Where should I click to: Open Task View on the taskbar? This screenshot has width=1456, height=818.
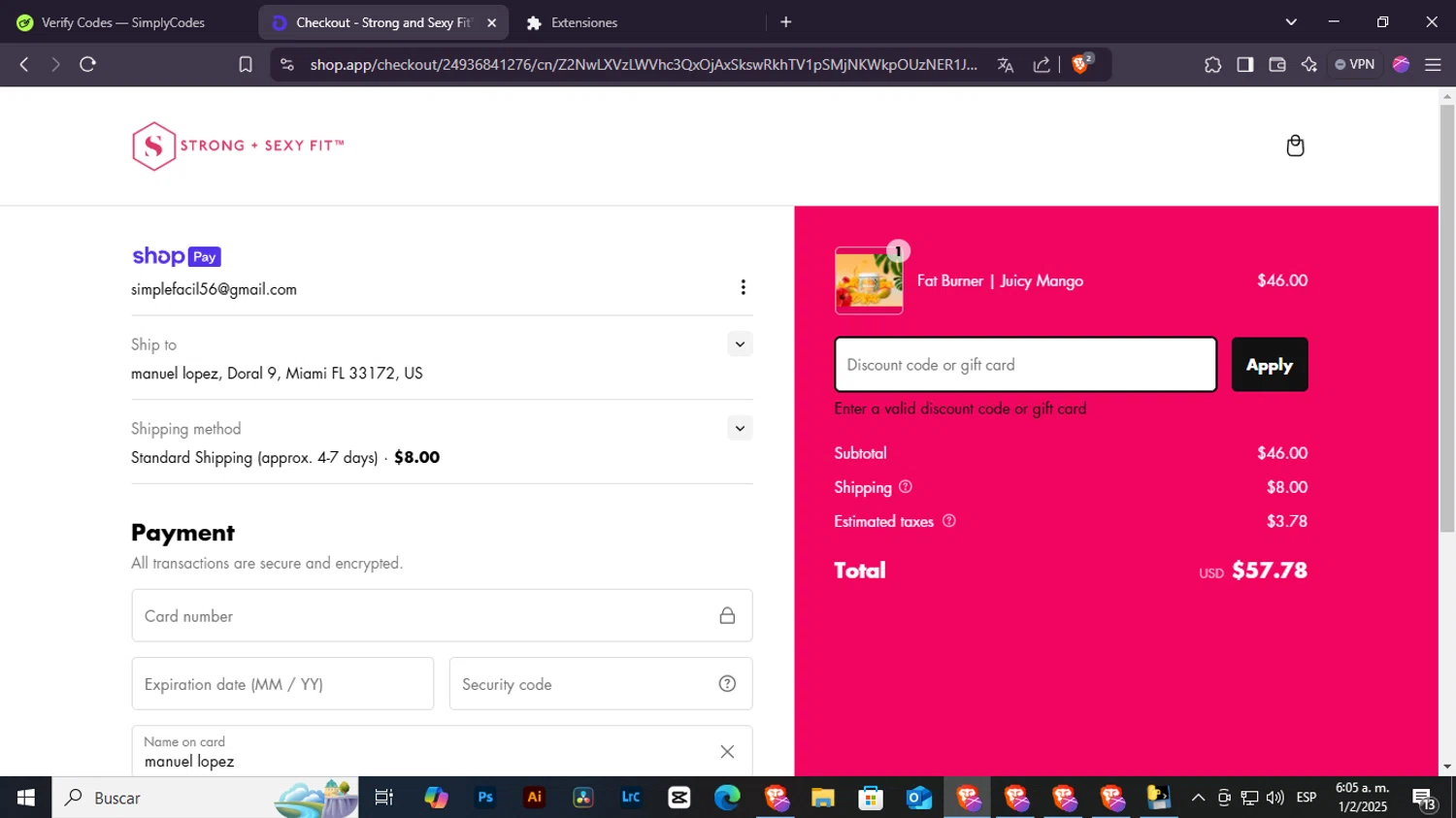tap(384, 798)
